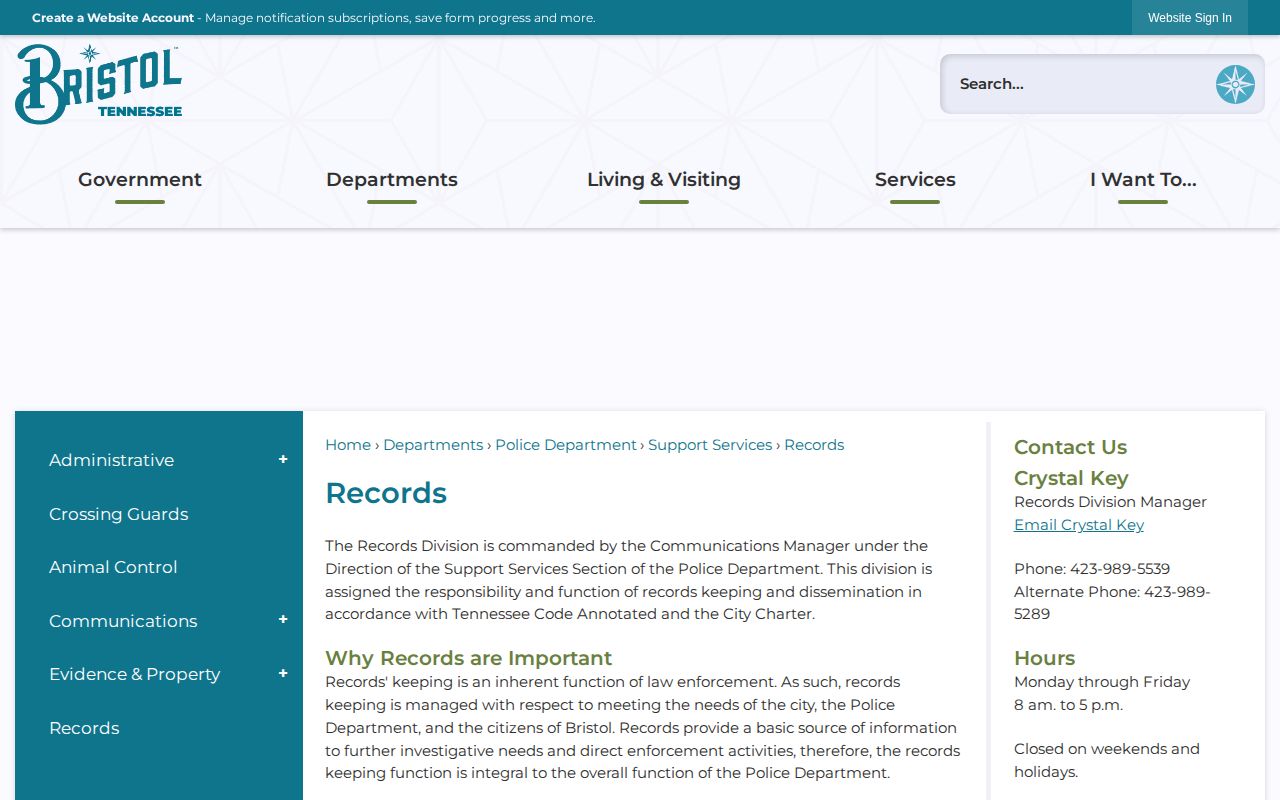Open the I Want To... menu

coord(1143,180)
